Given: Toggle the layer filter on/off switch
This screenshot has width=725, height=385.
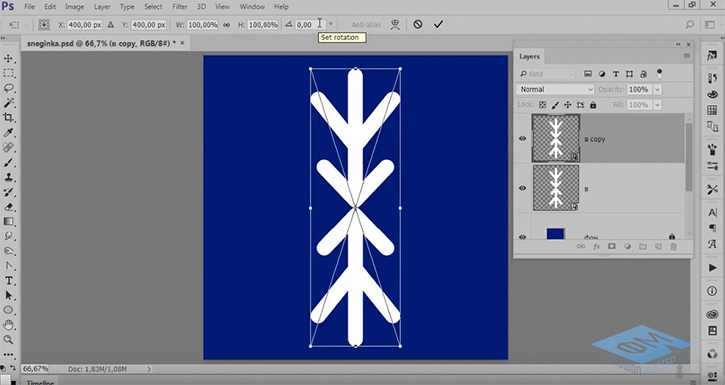Looking at the screenshot, I should pyautogui.click(x=659, y=73).
